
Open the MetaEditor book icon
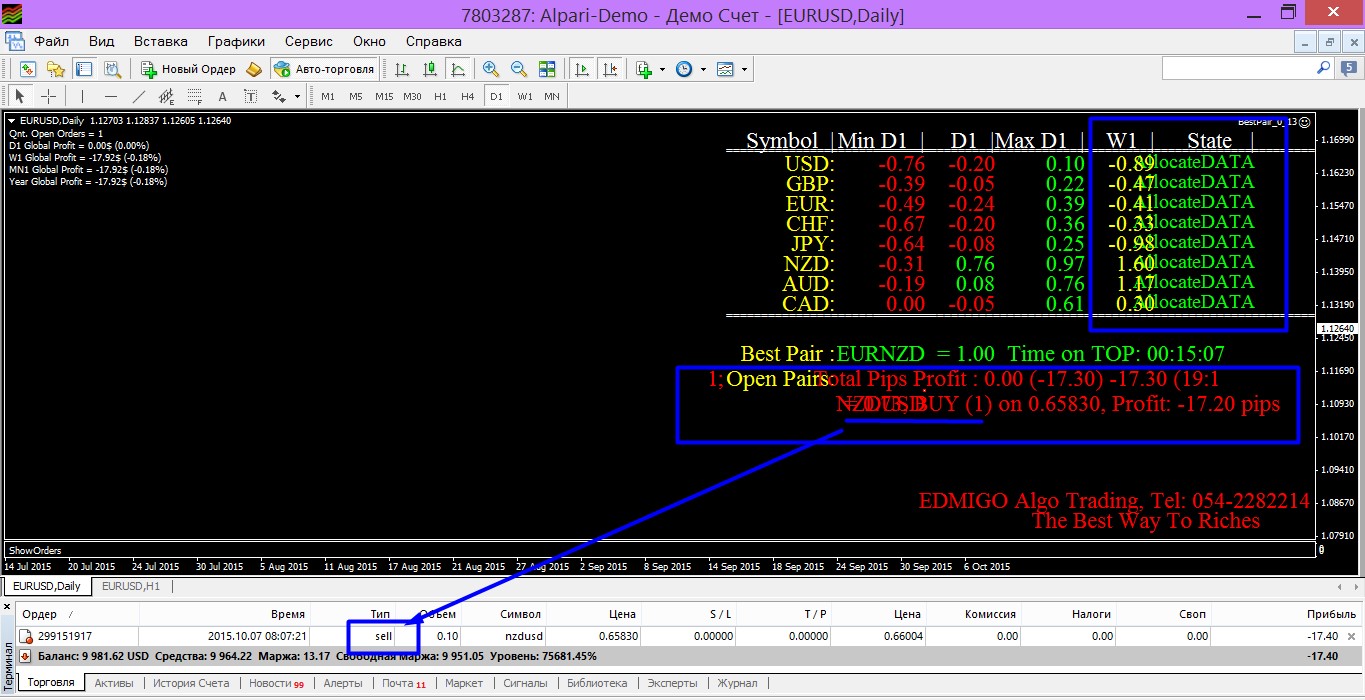tap(254, 69)
